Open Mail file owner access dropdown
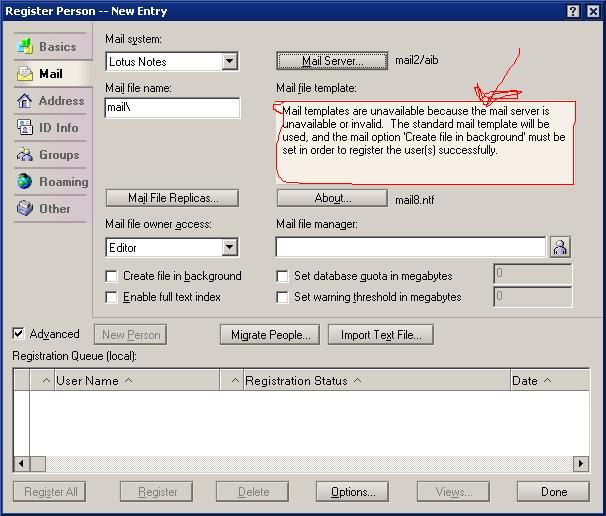The image size is (606, 516). (230, 247)
